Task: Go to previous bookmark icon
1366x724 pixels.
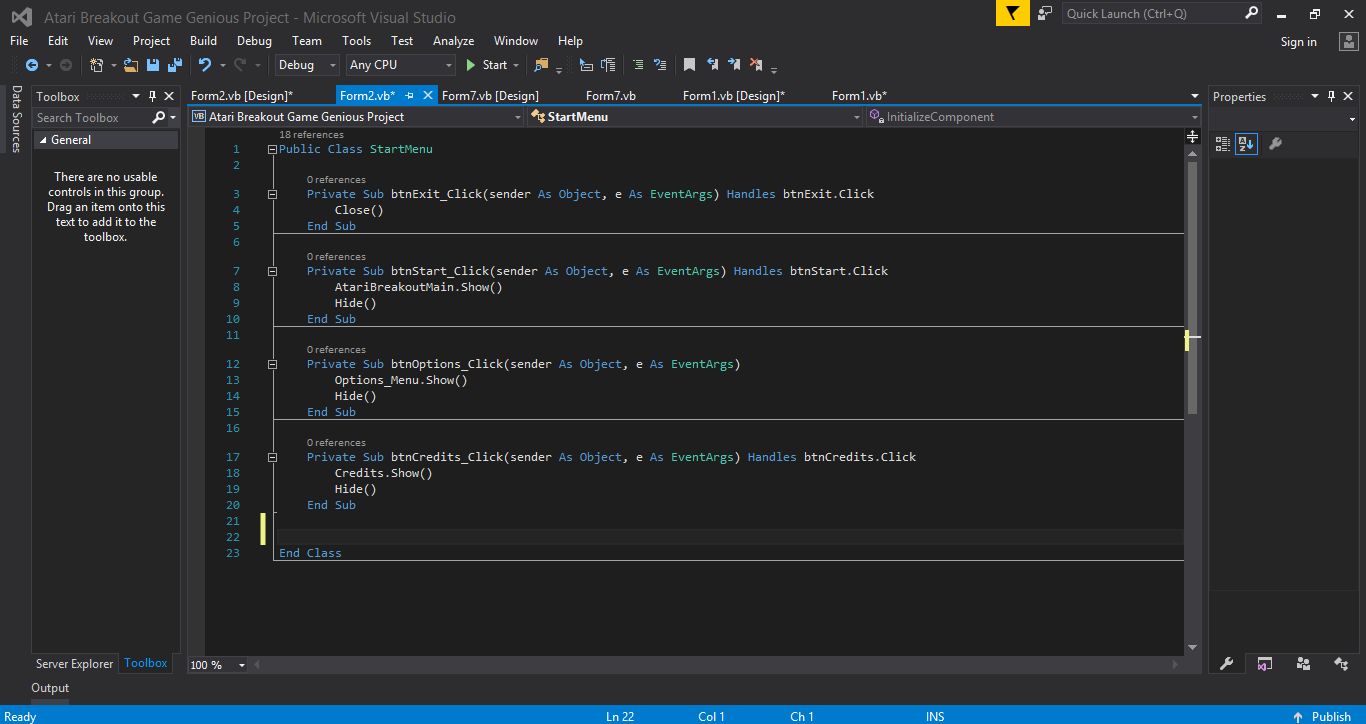Action: pyautogui.click(x=713, y=65)
